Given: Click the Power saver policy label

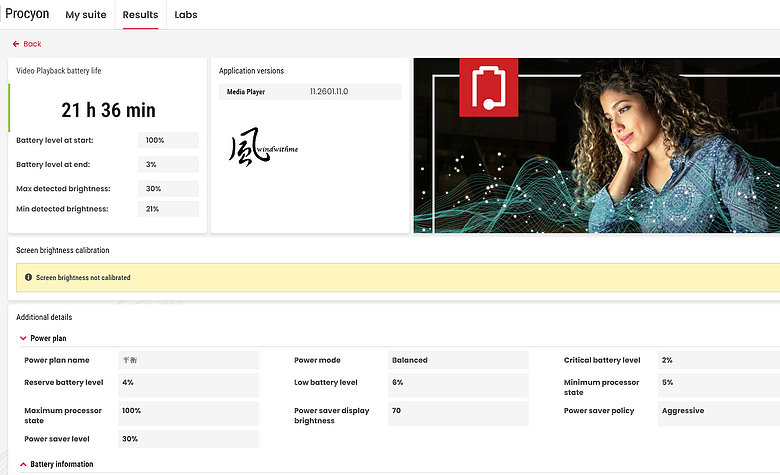Looking at the screenshot, I should coord(599,411).
